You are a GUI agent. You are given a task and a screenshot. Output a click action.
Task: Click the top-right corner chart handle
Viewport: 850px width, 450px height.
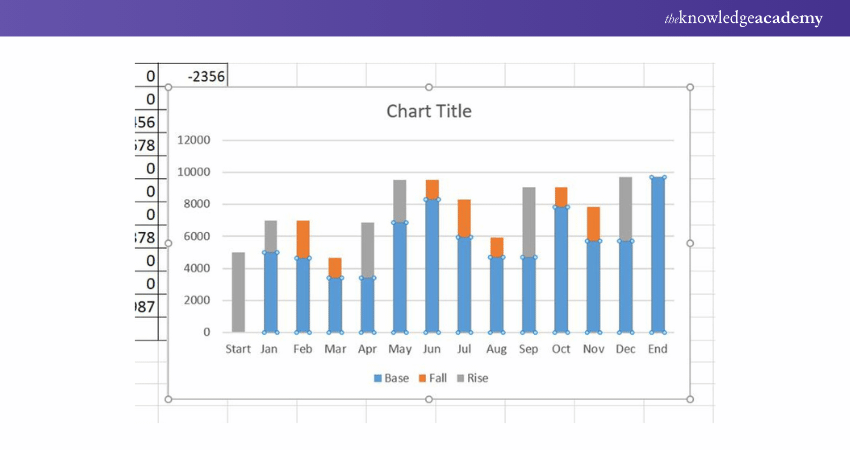(690, 88)
